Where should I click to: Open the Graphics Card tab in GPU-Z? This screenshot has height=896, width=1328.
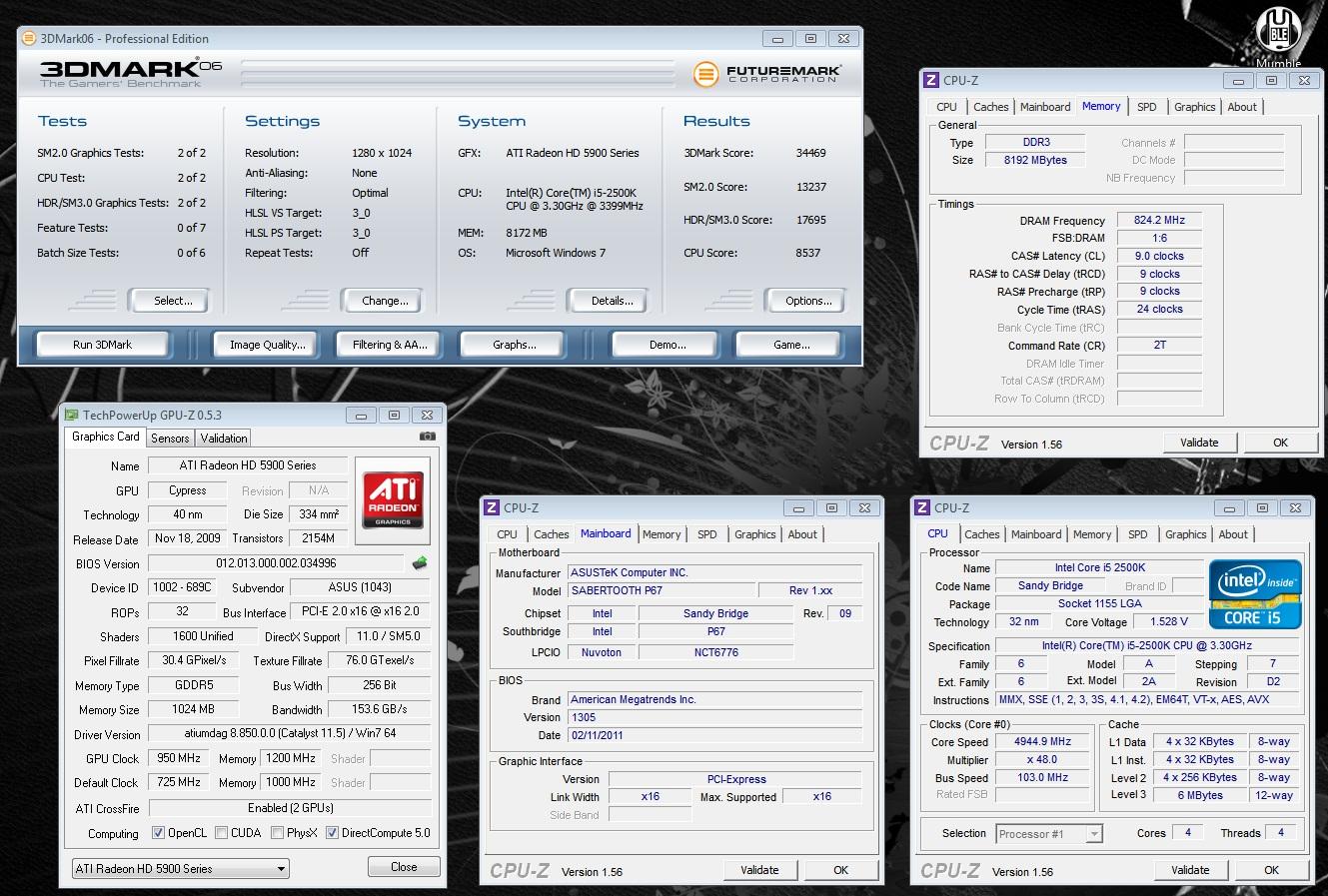click(106, 437)
